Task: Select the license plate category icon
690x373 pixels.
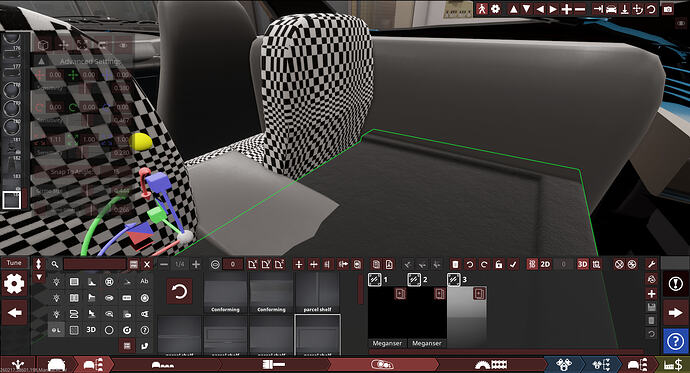Action: (x=127, y=298)
